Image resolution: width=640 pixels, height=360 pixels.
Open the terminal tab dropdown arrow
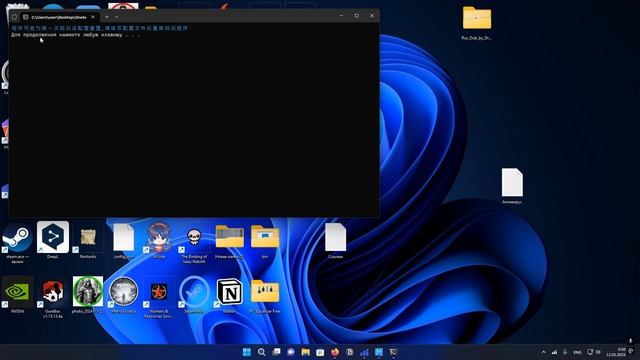tap(117, 17)
